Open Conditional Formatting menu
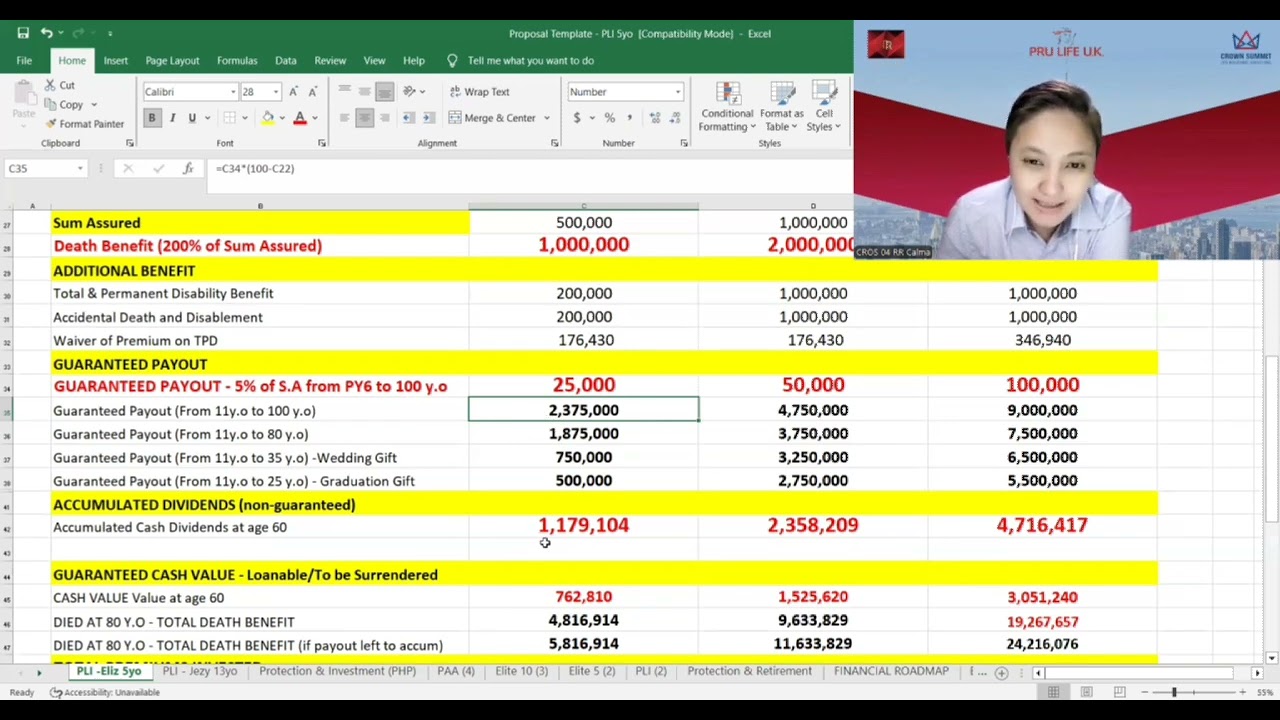 point(728,107)
